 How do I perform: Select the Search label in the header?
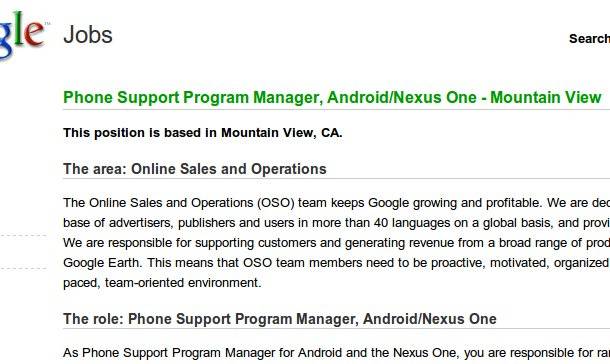point(589,38)
